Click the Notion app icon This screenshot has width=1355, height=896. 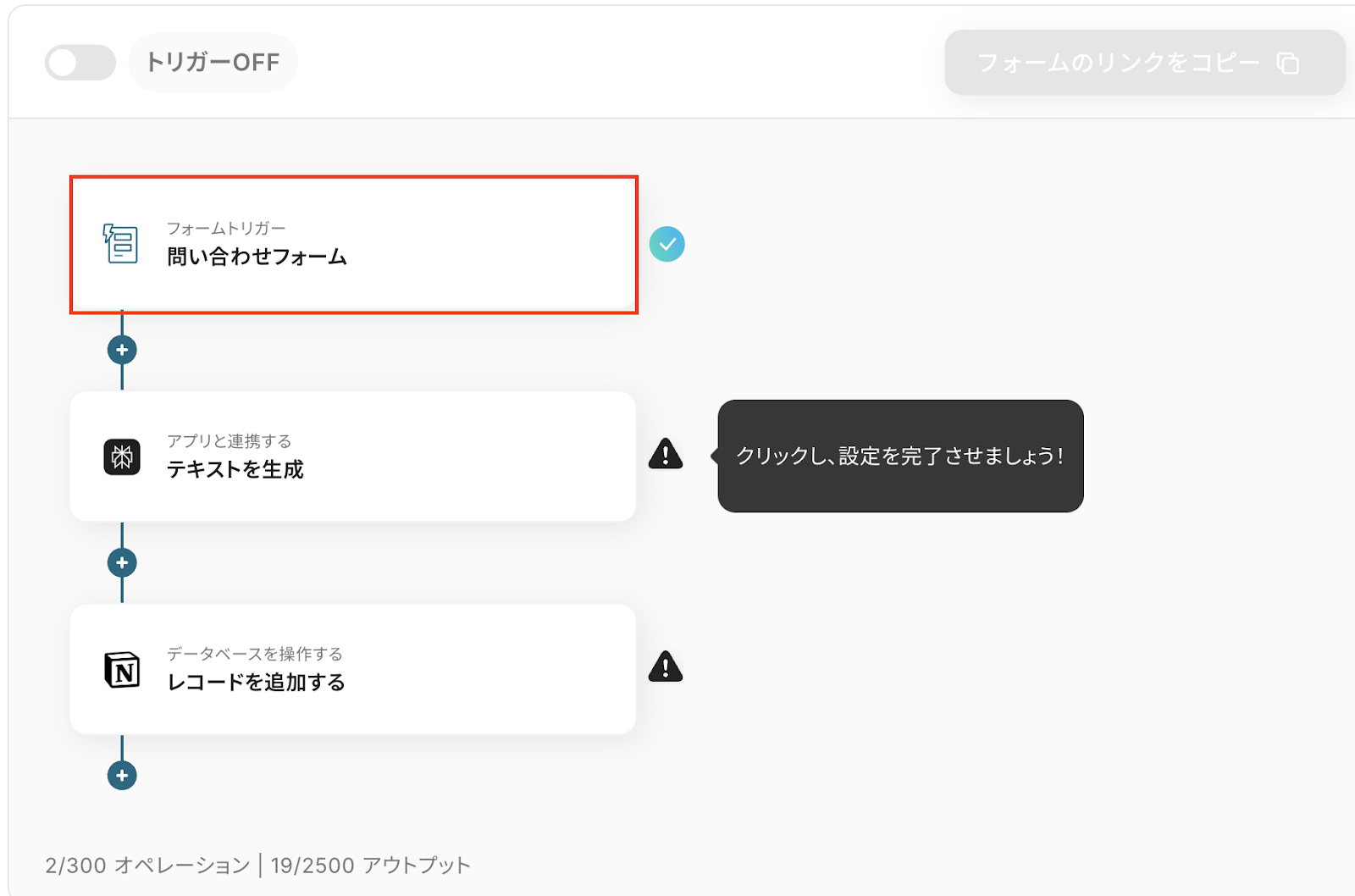click(x=122, y=670)
